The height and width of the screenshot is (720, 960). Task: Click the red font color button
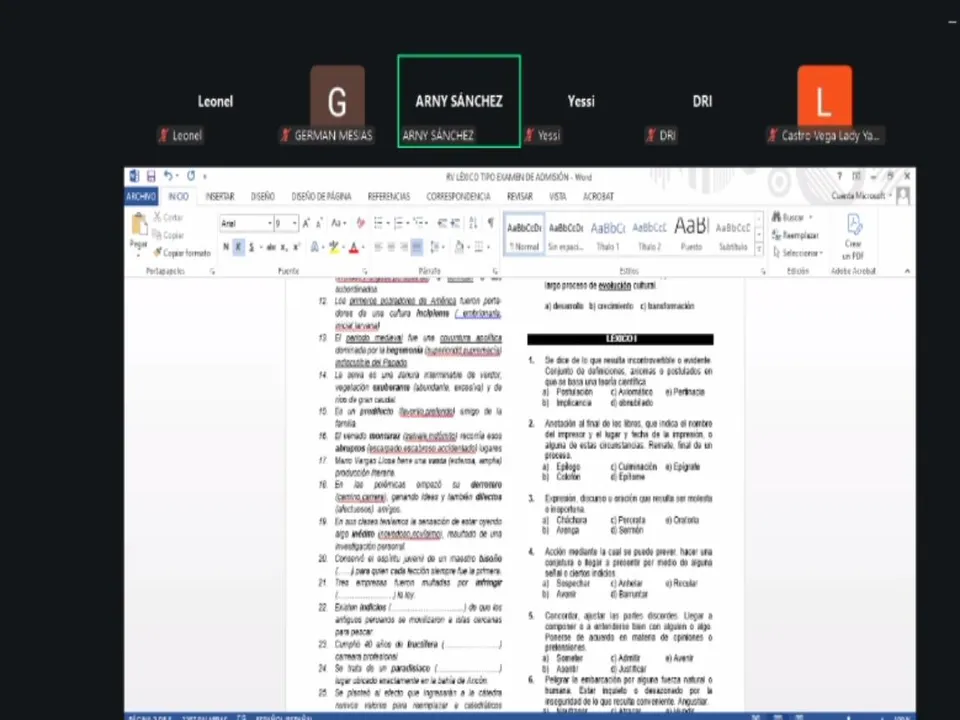[353, 247]
